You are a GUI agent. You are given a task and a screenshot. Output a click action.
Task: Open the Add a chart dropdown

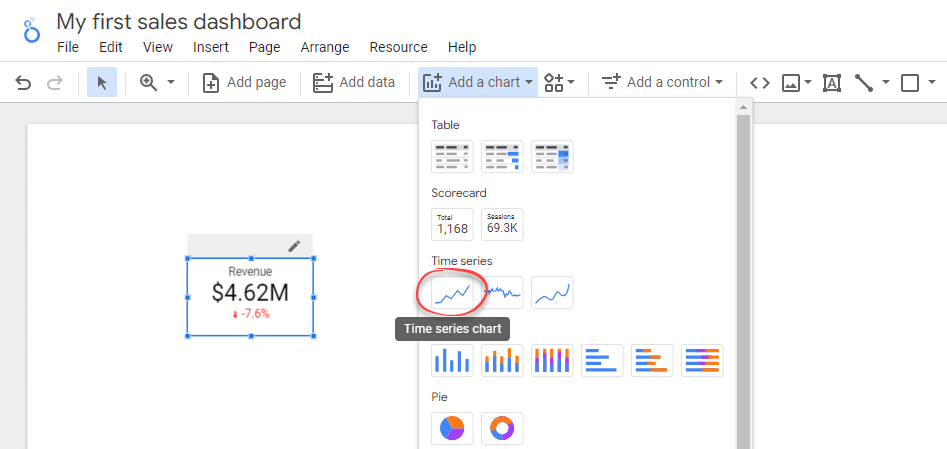pos(478,82)
